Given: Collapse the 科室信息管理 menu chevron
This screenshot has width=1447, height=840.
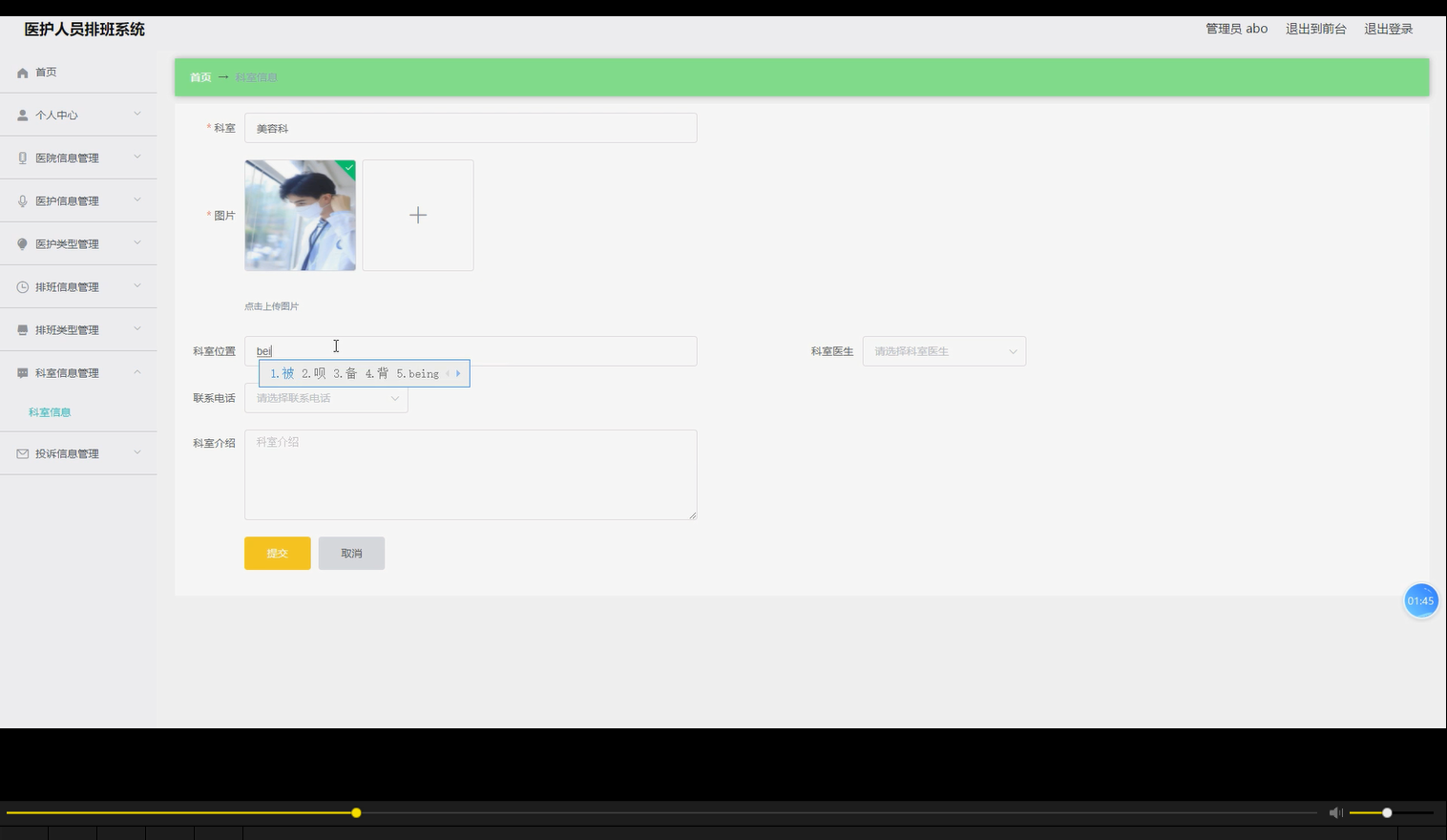Looking at the screenshot, I should click(x=137, y=371).
